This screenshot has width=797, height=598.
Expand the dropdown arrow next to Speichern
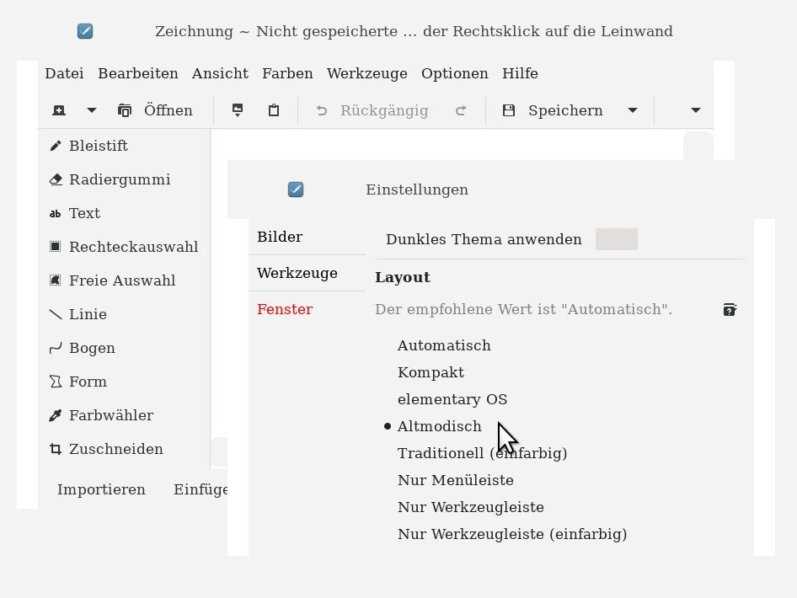[633, 111]
